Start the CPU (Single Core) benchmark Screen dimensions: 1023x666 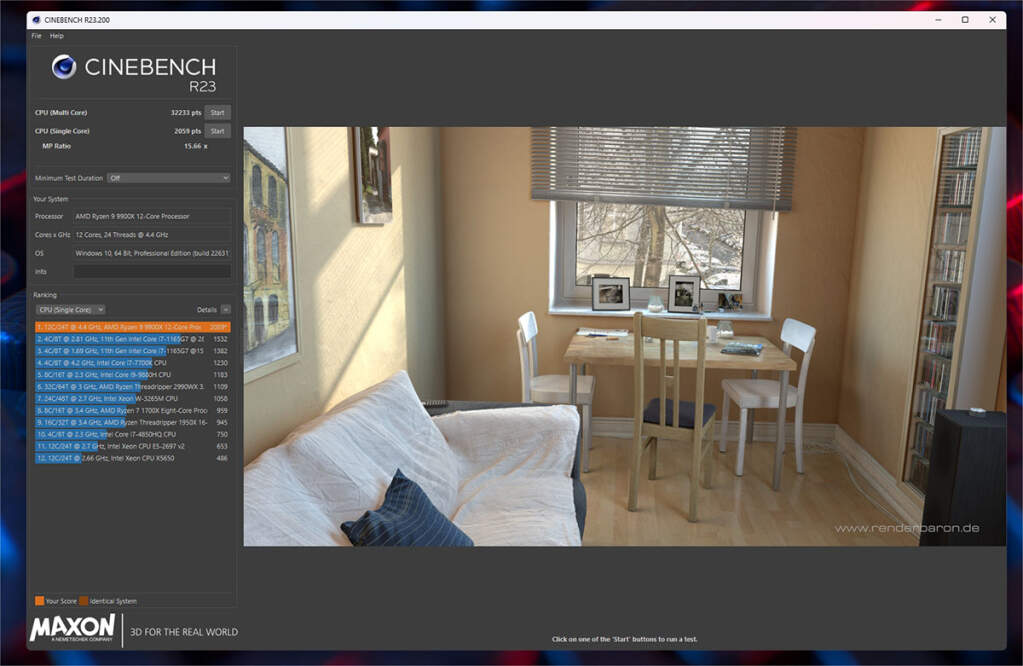[x=217, y=130]
